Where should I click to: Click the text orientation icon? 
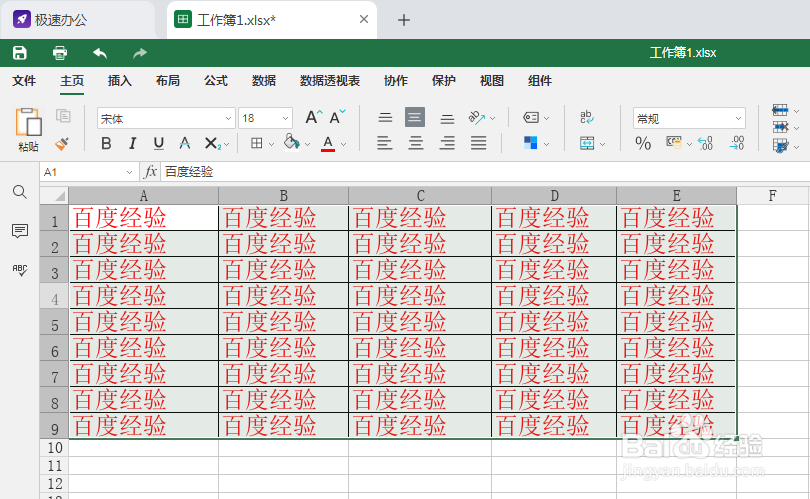477,118
